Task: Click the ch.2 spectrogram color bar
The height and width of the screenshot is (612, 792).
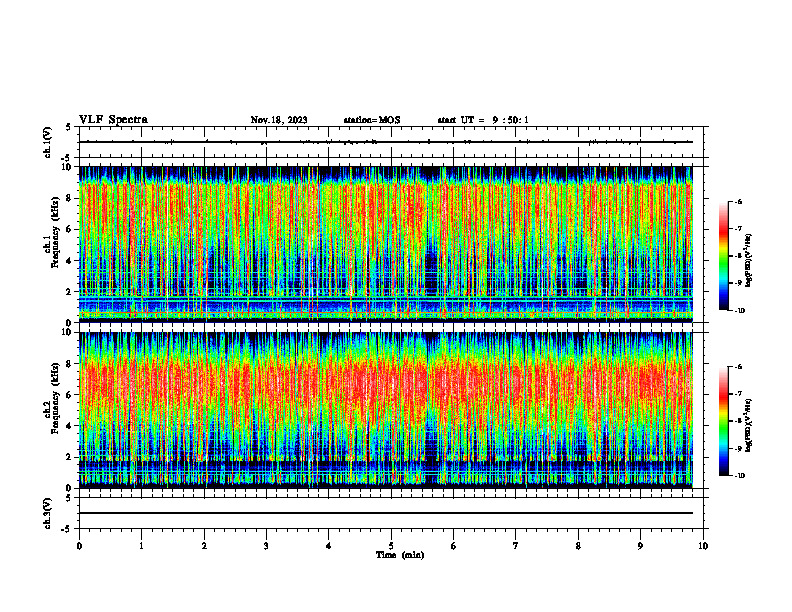Action: pos(723,421)
